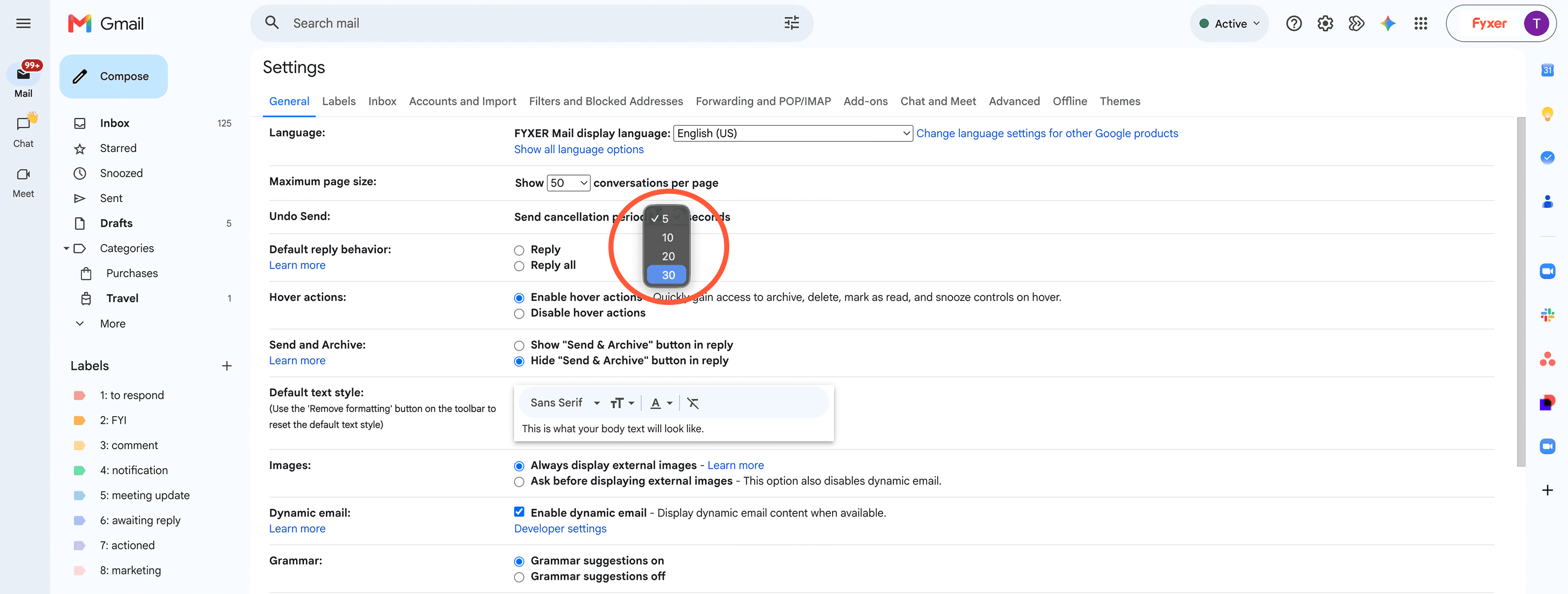Click Change language settings for other Google products
Screen dimensions: 1568x594
click(x=1047, y=133)
